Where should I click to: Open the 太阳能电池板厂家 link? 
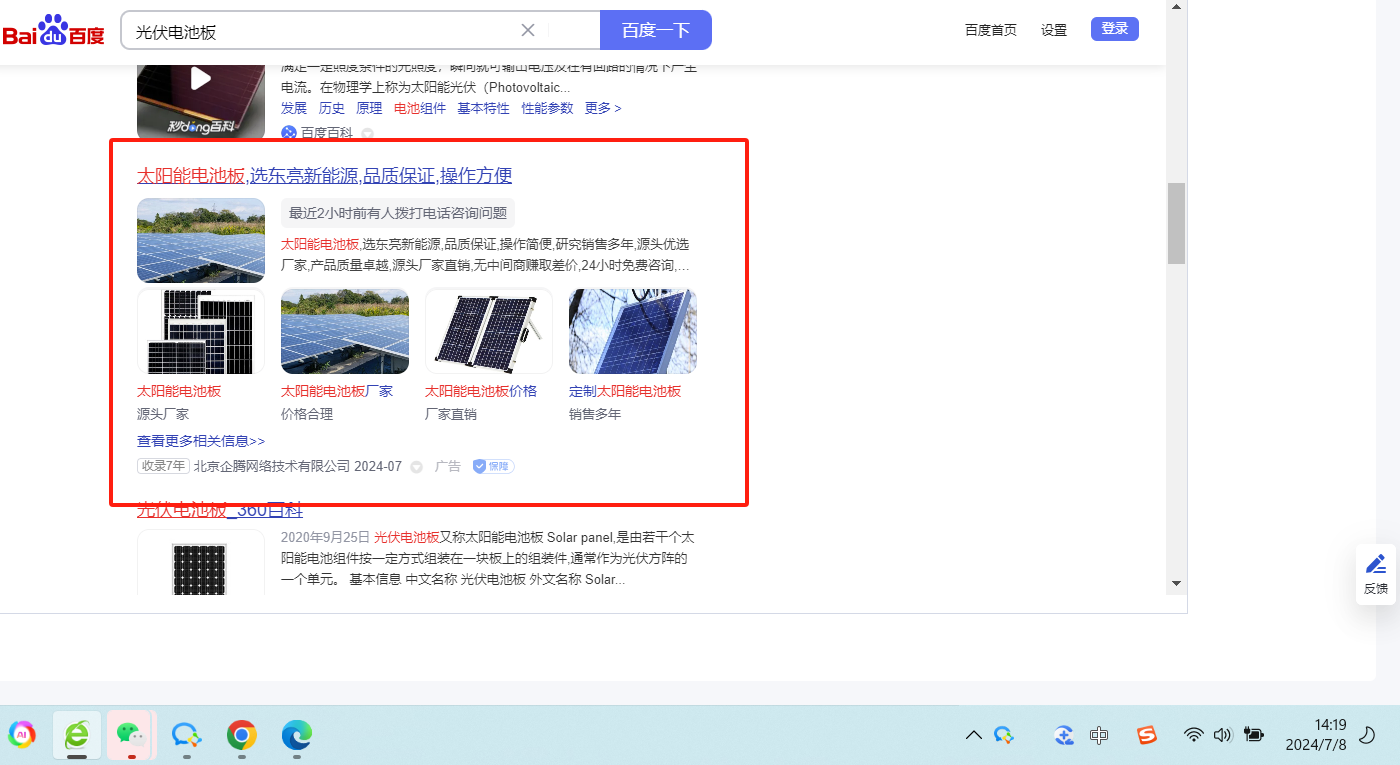337,391
